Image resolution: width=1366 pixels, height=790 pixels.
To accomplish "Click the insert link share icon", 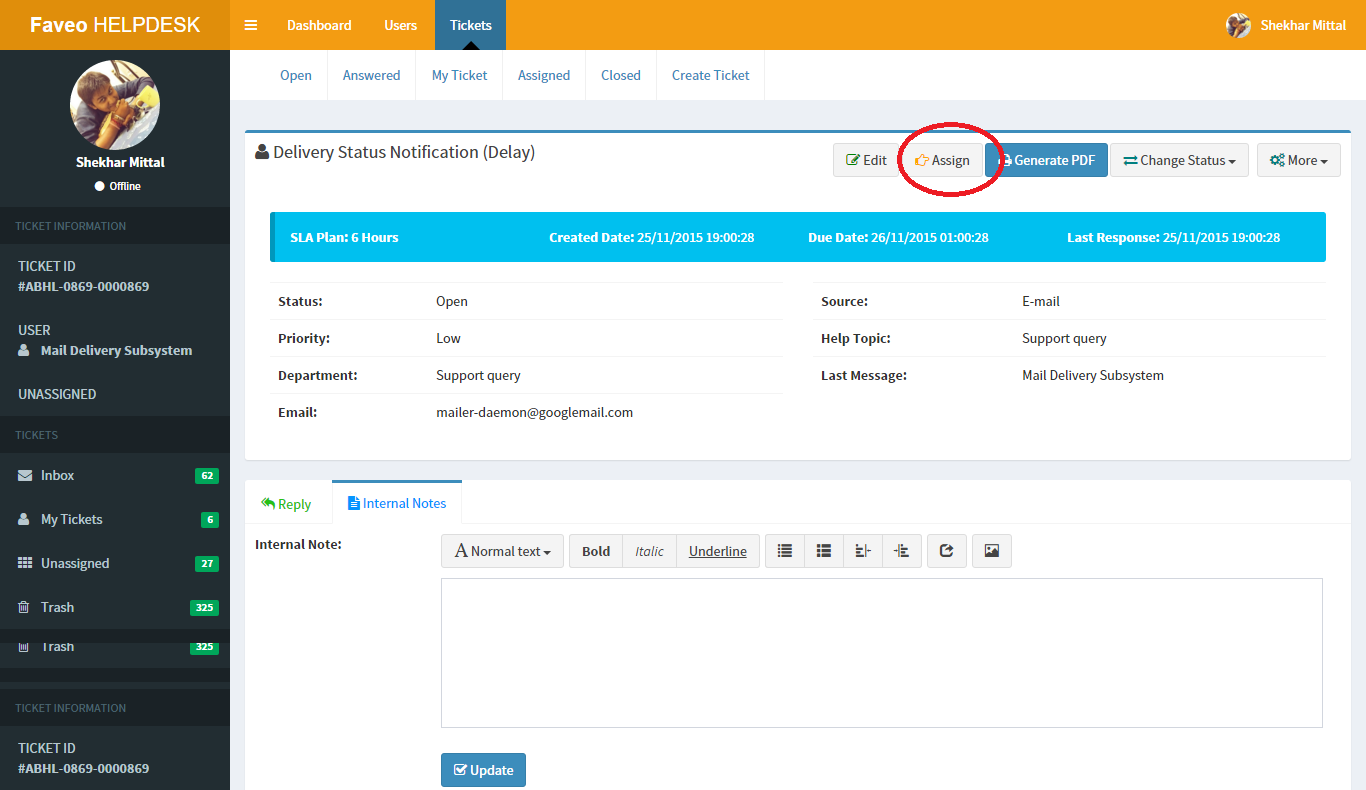I will (947, 551).
